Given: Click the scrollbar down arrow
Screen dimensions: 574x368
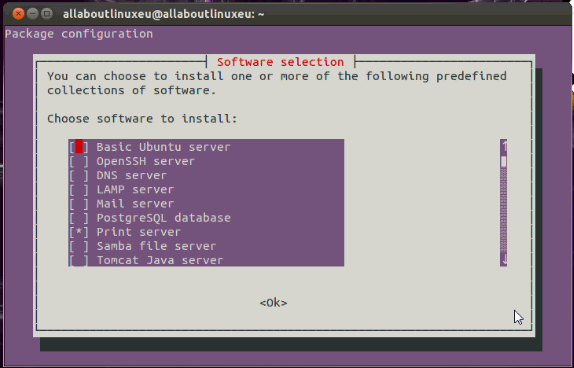Looking at the screenshot, I should [504, 260].
